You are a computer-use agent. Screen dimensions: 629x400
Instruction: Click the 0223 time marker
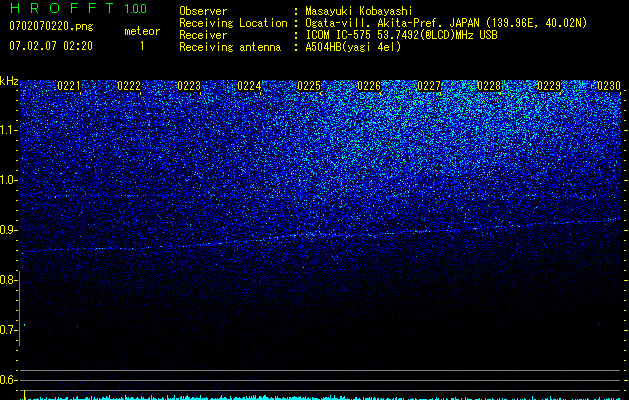pyautogui.click(x=189, y=86)
